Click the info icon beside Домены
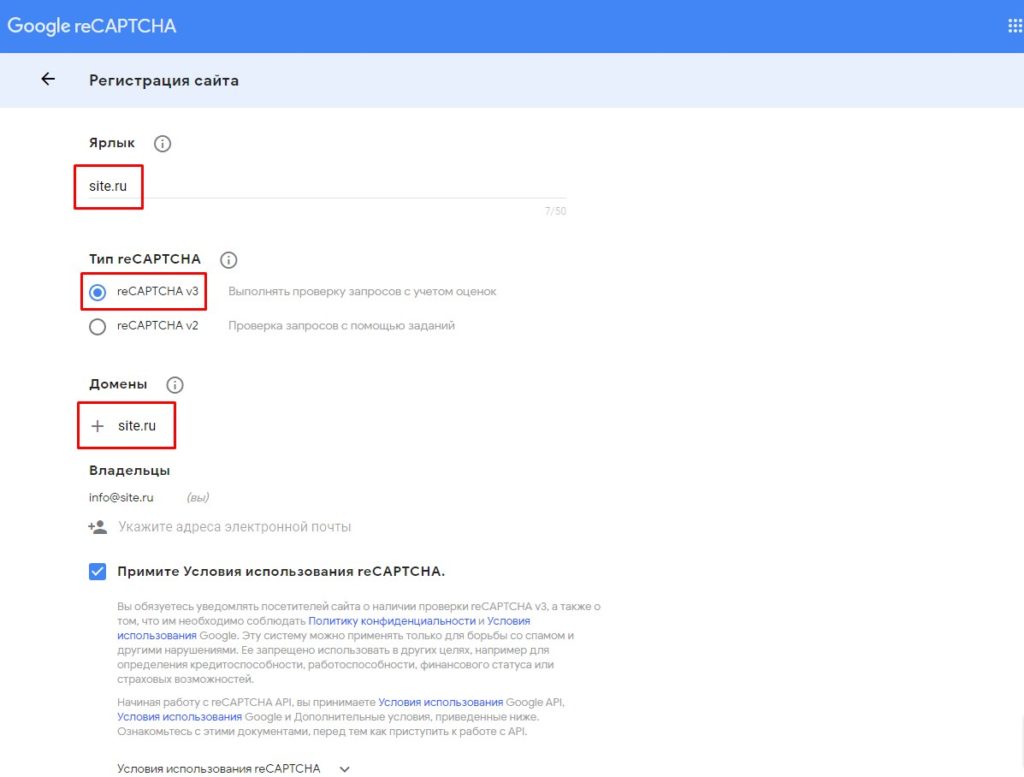1024x777 pixels. pos(175,385)
